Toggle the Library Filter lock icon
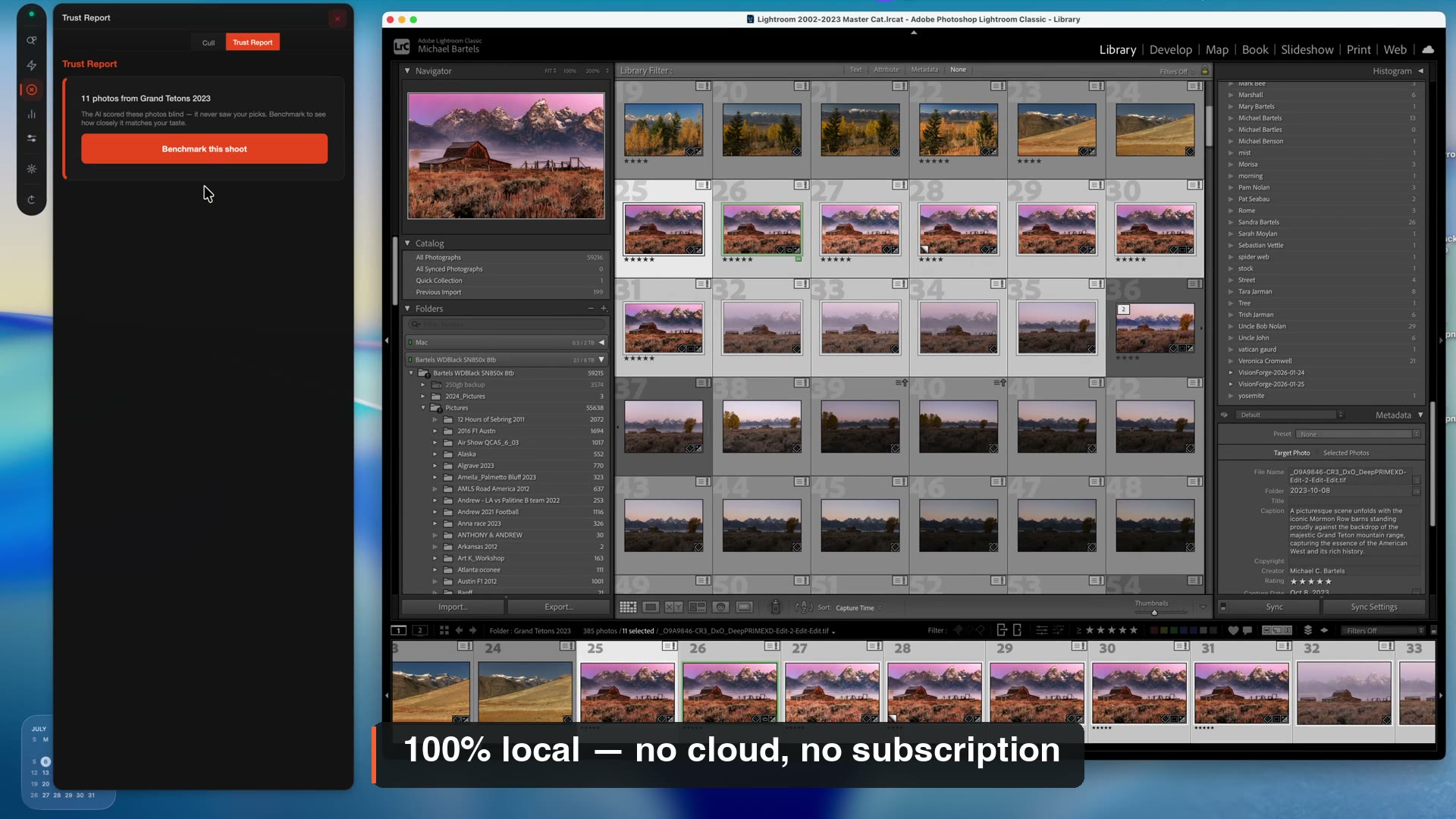Viewport: 1456px width, 819px height. pyautogui.click(x=1204, y=71)
